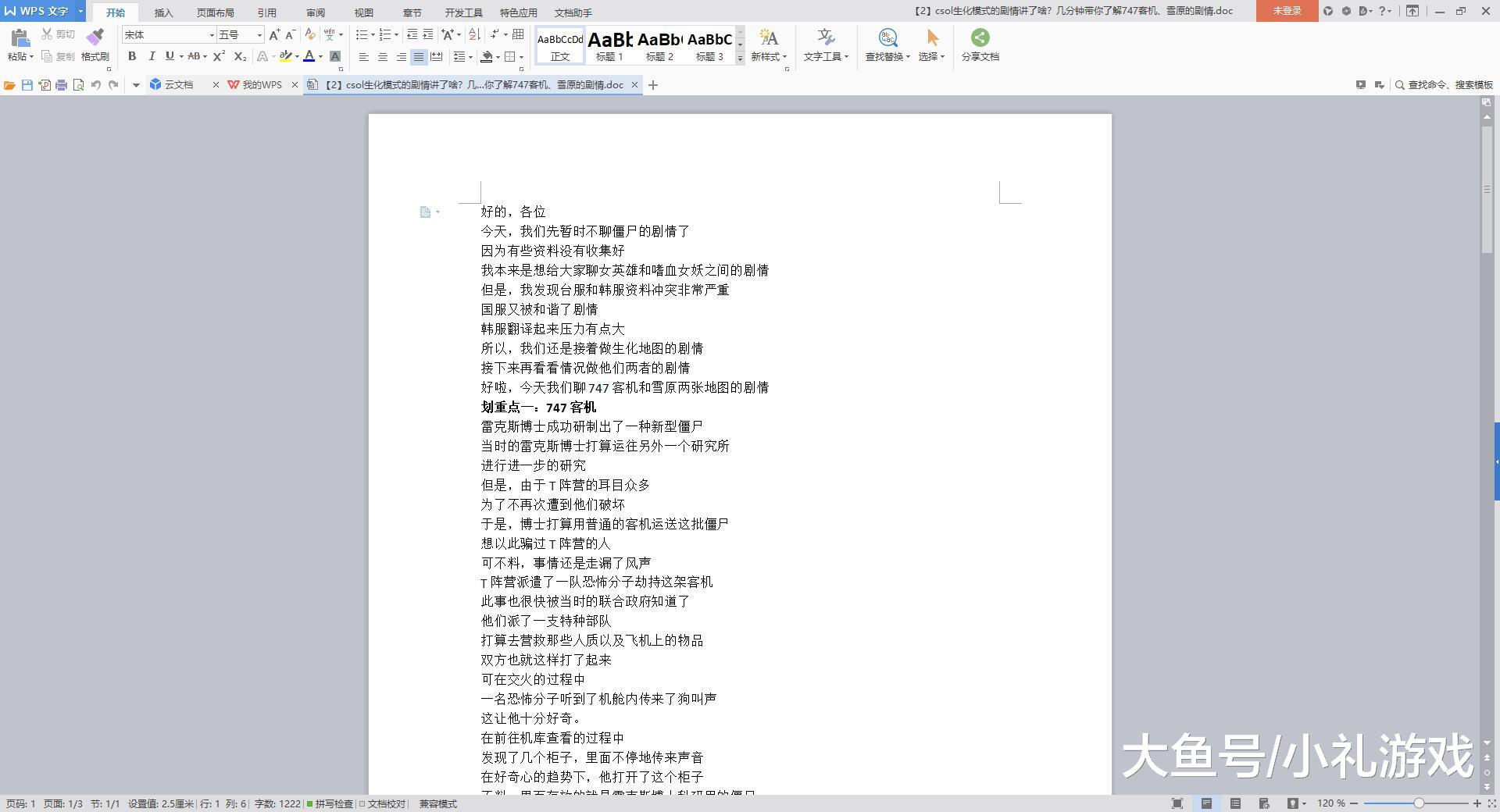Viewport: 1500px width, 812px height.
Task: Click the 未登录 login button
Action: click(x=1287, y=11)
